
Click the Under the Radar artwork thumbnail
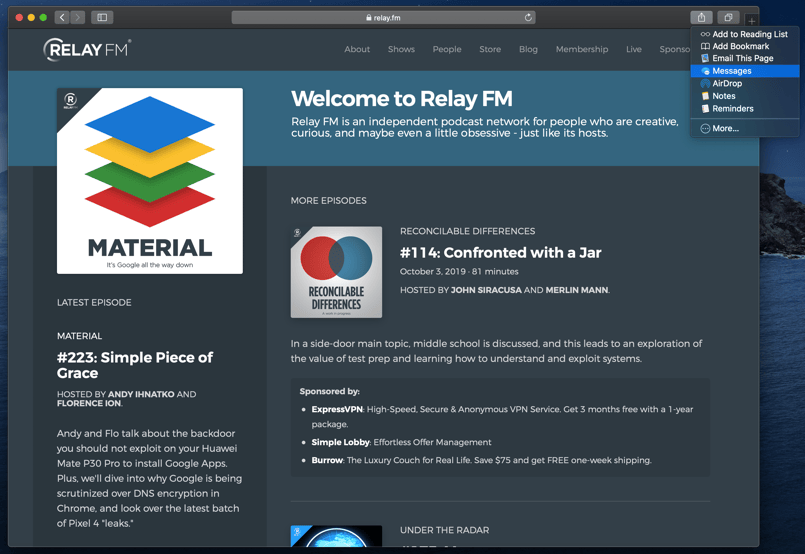(336, 536)
